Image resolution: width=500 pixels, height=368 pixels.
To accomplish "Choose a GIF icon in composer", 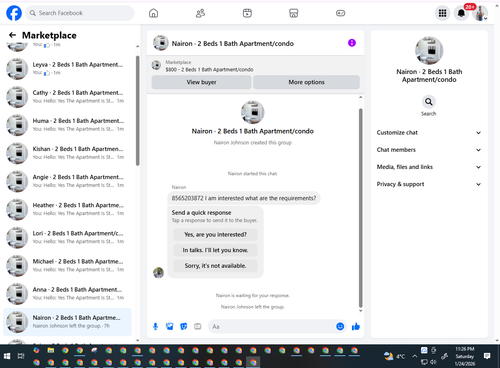I will point(197,326).
